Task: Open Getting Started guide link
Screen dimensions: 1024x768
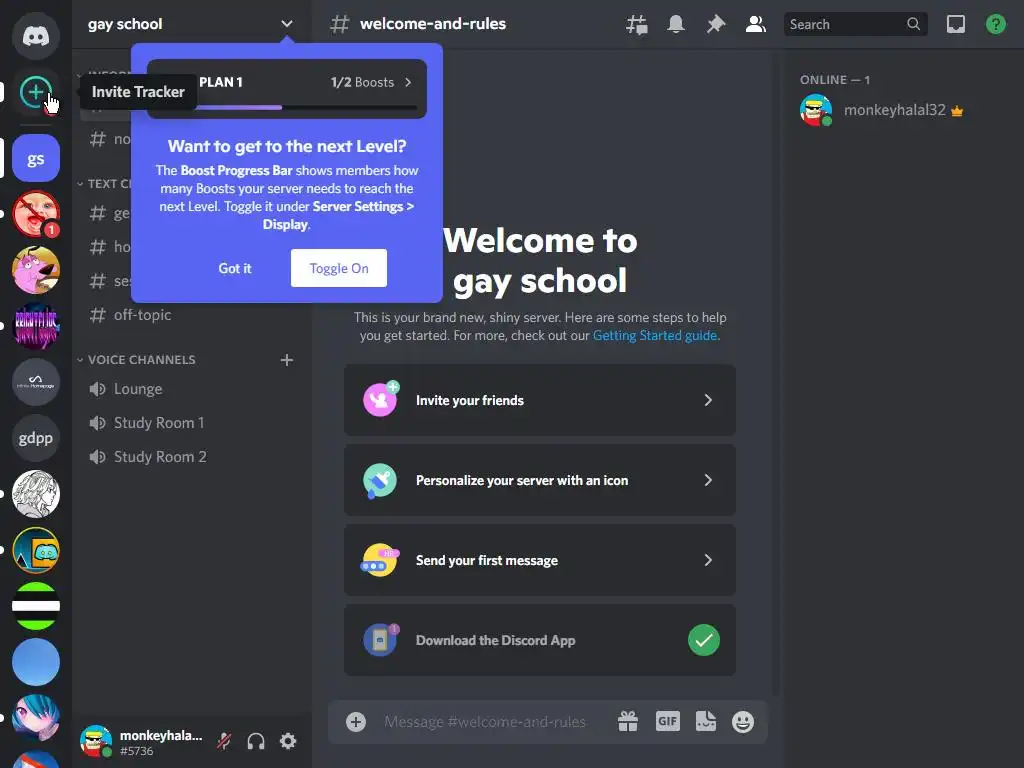Action: tap(655, 335)
